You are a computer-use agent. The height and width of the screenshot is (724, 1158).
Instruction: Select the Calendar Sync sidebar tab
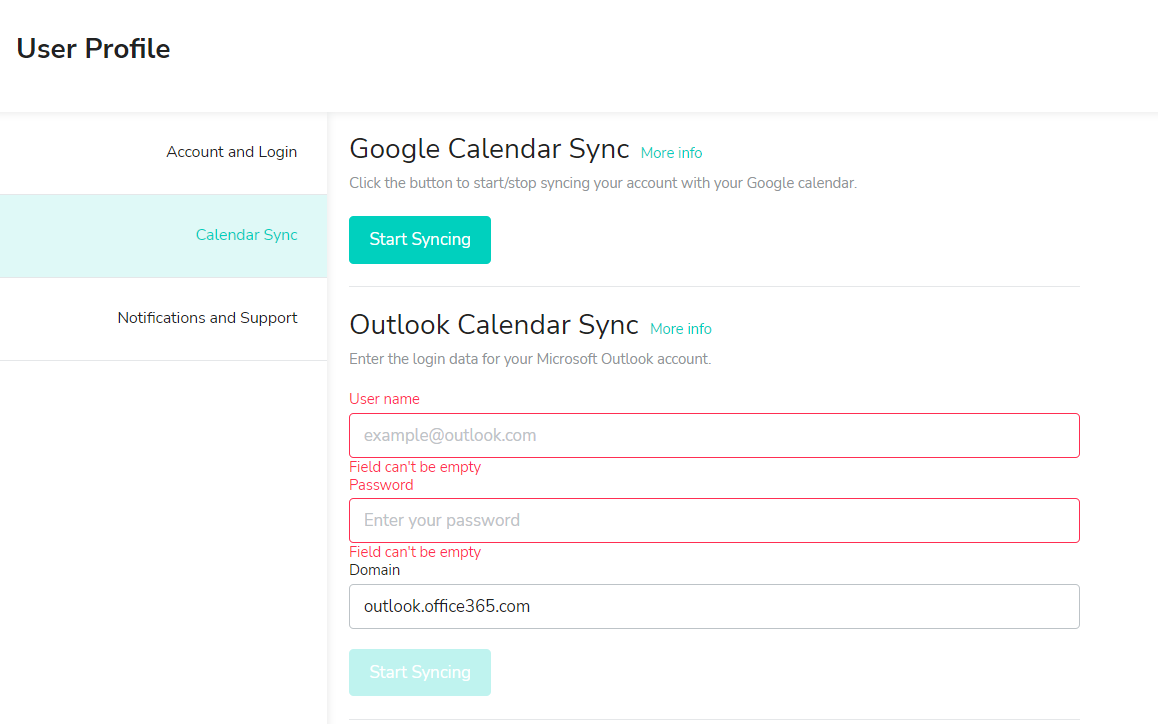point(163,236)
